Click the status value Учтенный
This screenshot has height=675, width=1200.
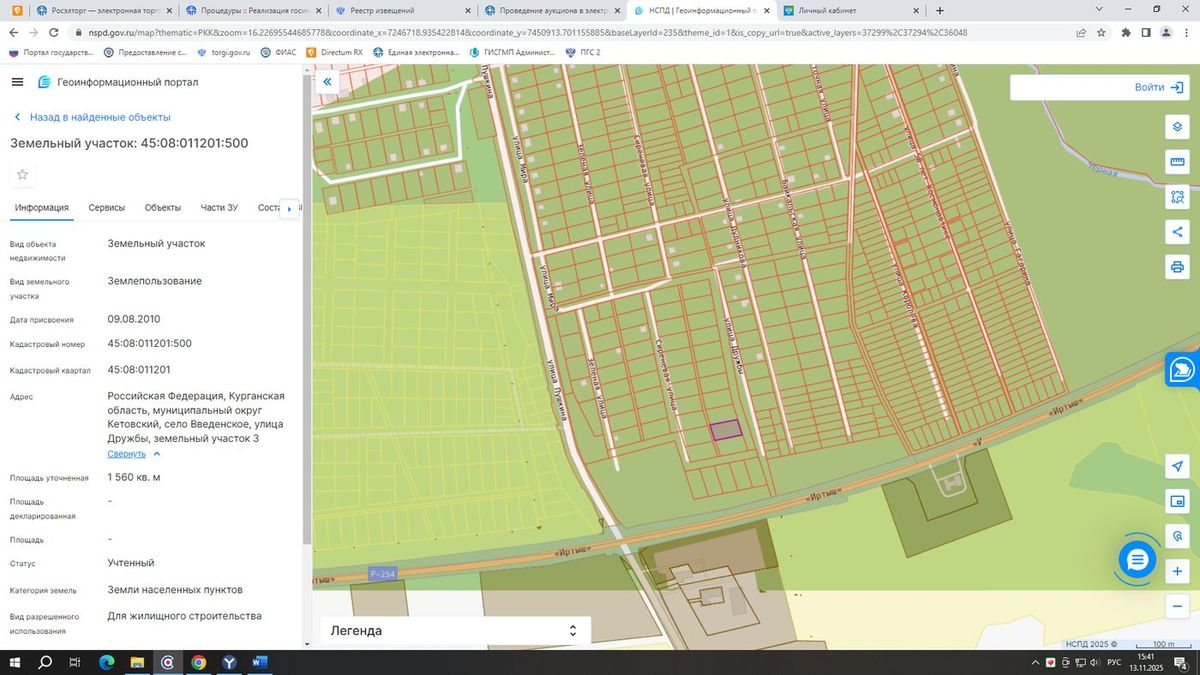pyautogui.click(x=131, y=563)
